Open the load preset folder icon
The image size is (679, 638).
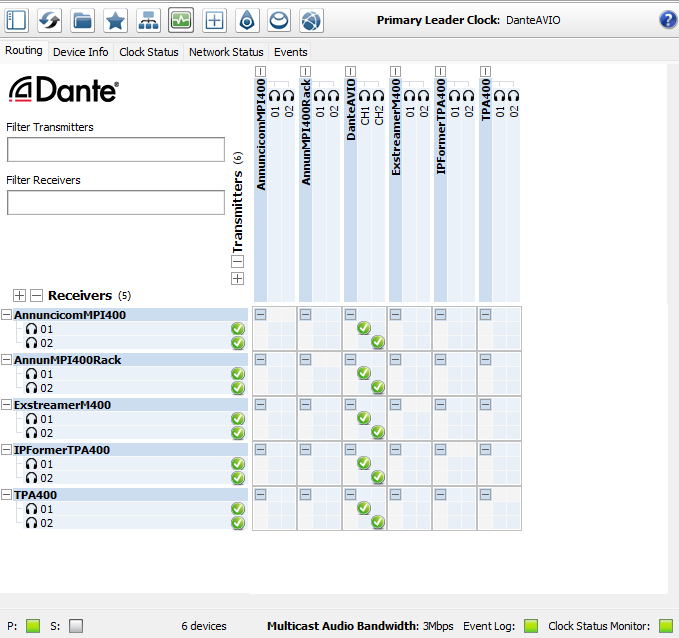pyautogui.click(x=83, y=19)
